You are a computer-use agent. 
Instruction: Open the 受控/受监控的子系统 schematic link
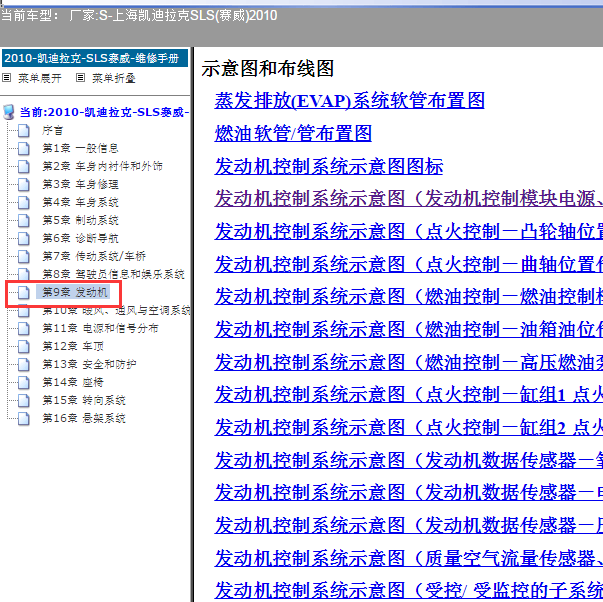(408, 591)
